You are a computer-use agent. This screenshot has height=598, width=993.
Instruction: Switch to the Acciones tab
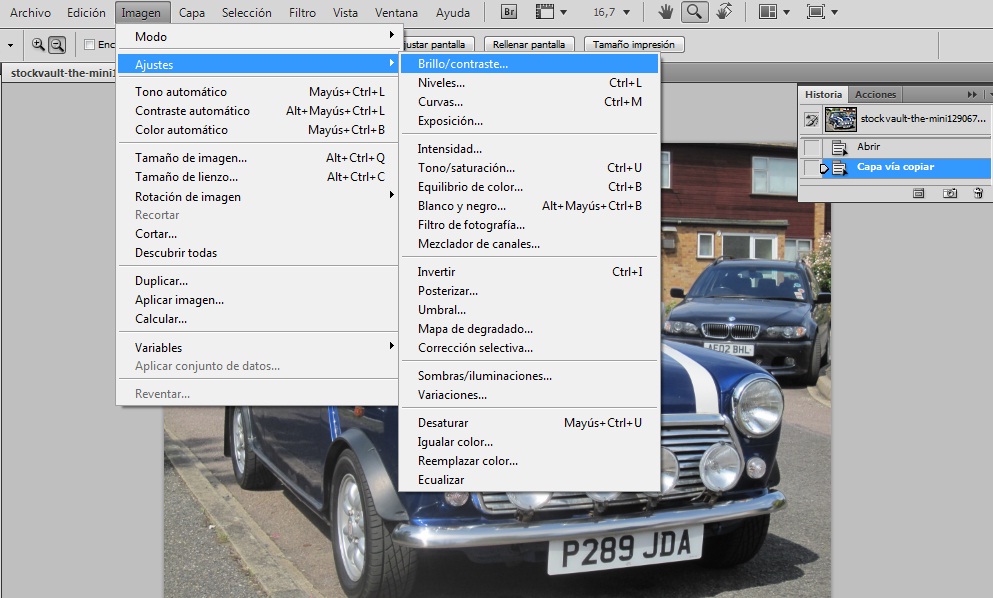point(875,94)
